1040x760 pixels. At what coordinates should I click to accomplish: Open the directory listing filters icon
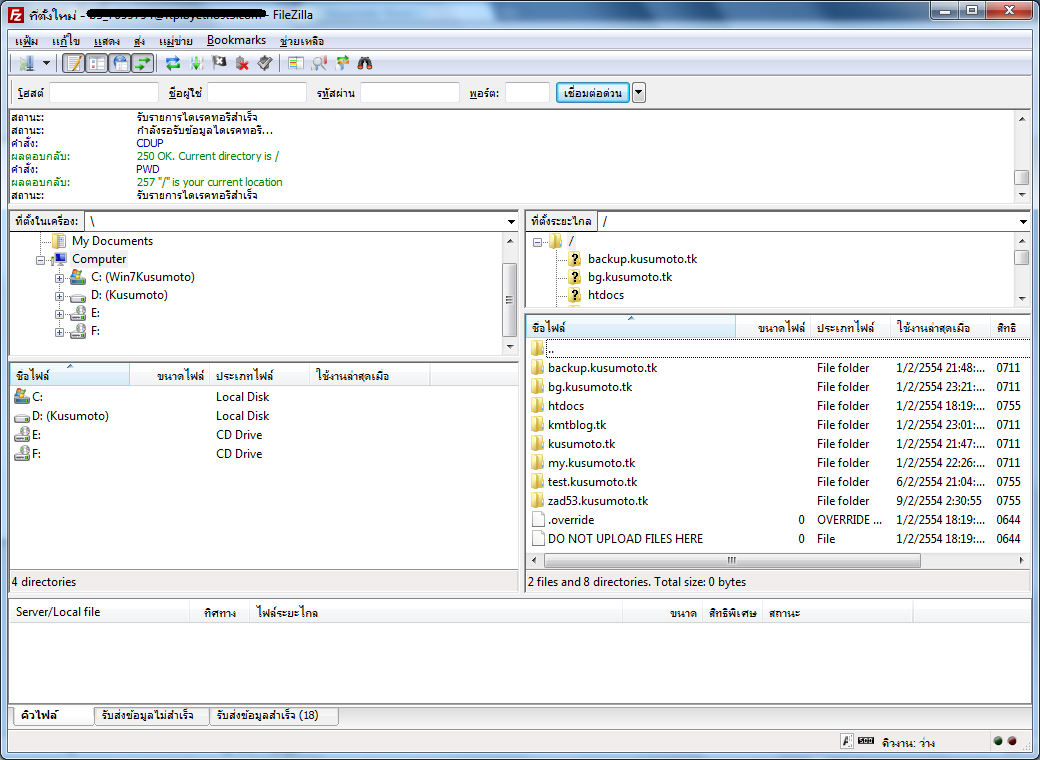click(x=296, y=64)
